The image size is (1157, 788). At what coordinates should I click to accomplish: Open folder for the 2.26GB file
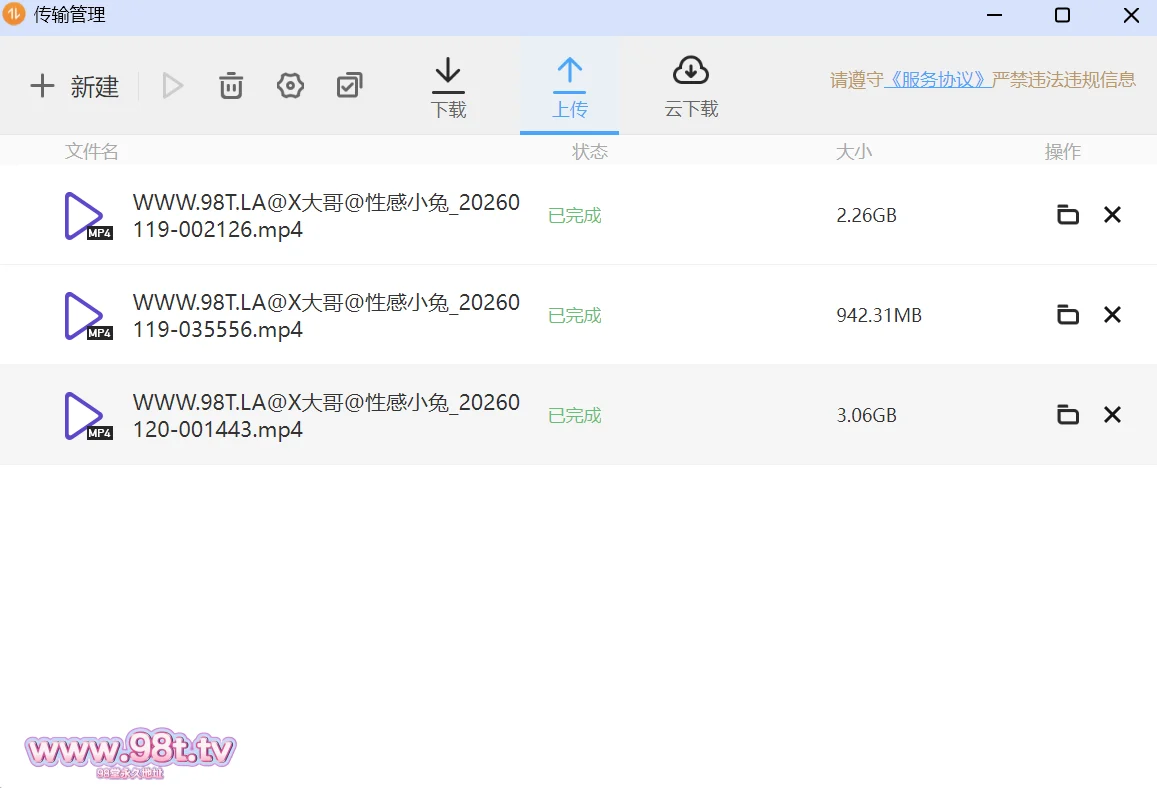pyautogui.click(x=1068, y=215)
